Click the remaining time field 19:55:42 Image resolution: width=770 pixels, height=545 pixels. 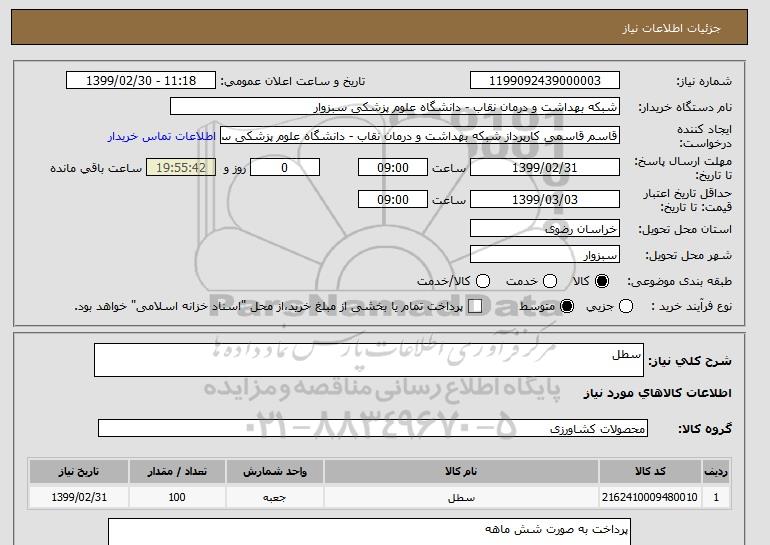(181, 167)
